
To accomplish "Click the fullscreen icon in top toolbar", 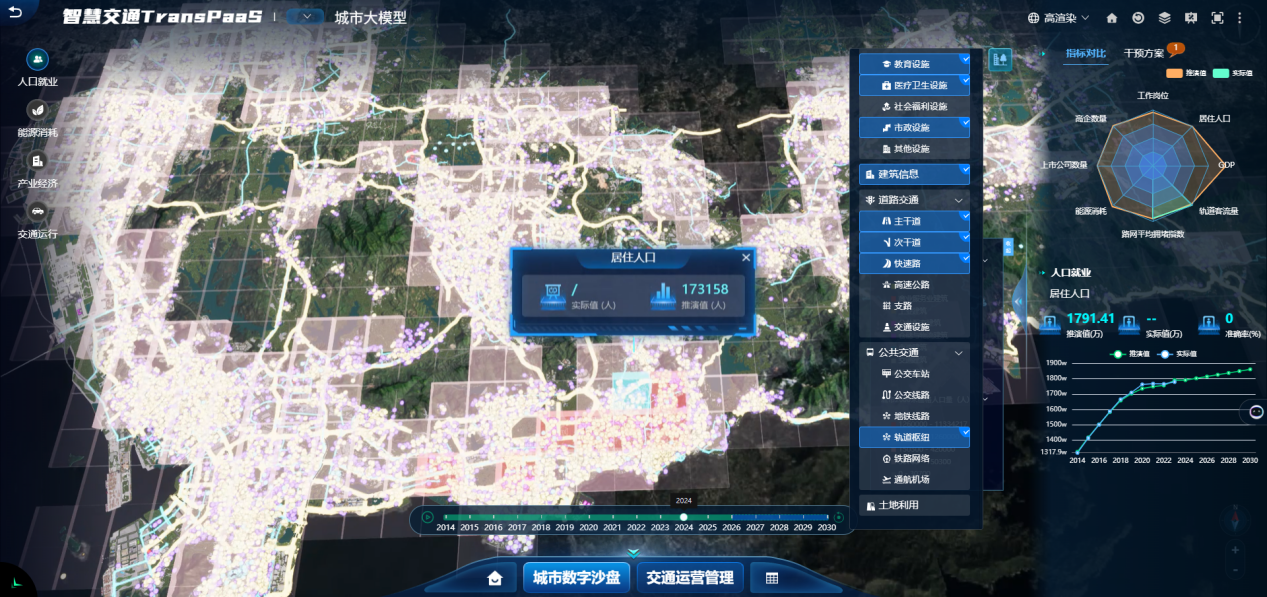I will (x=1217, y=18).
